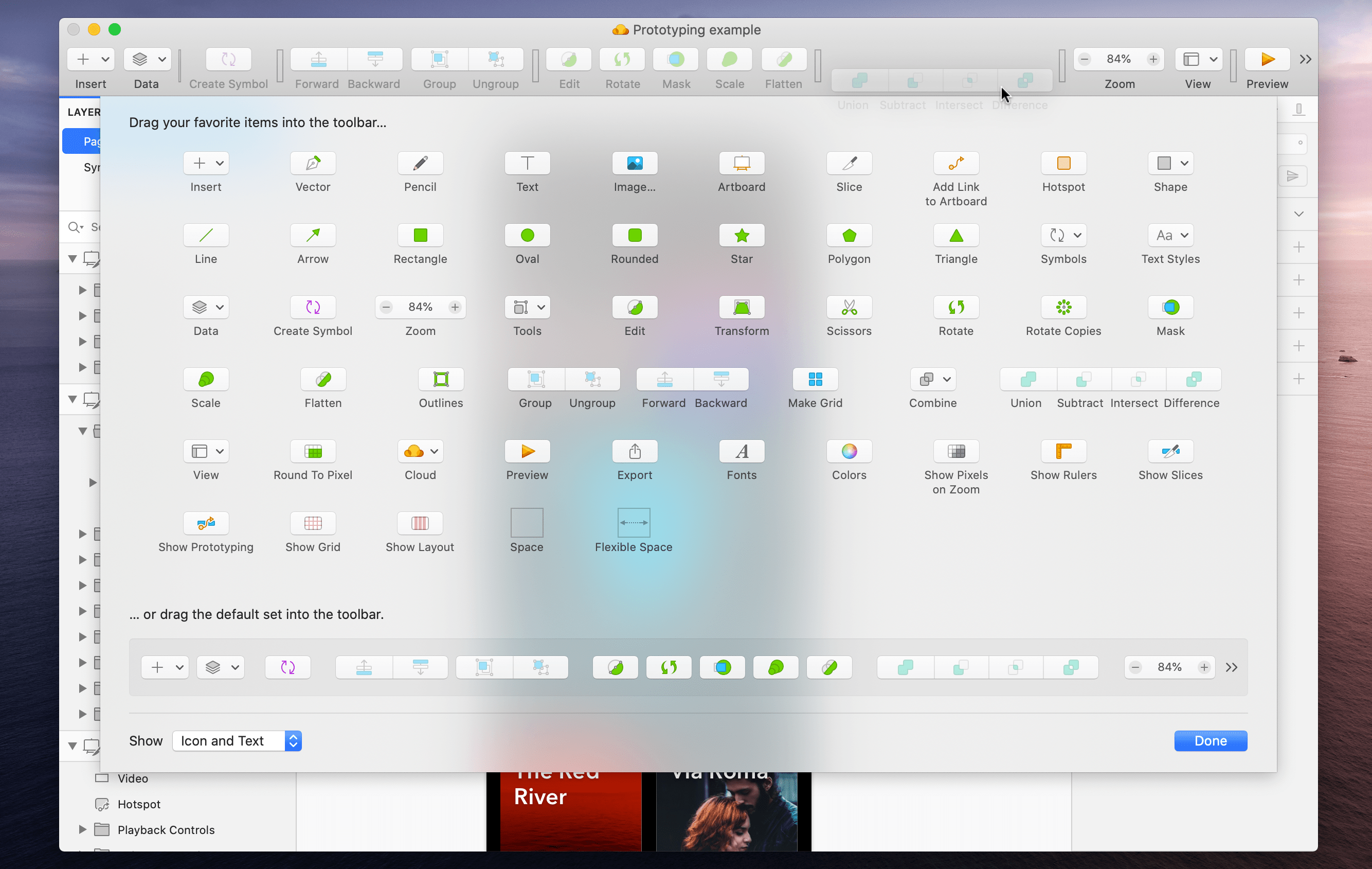Toggle the Show Layout item
Viewport: 1372px width, 869px height.
(x=420, y=523)
